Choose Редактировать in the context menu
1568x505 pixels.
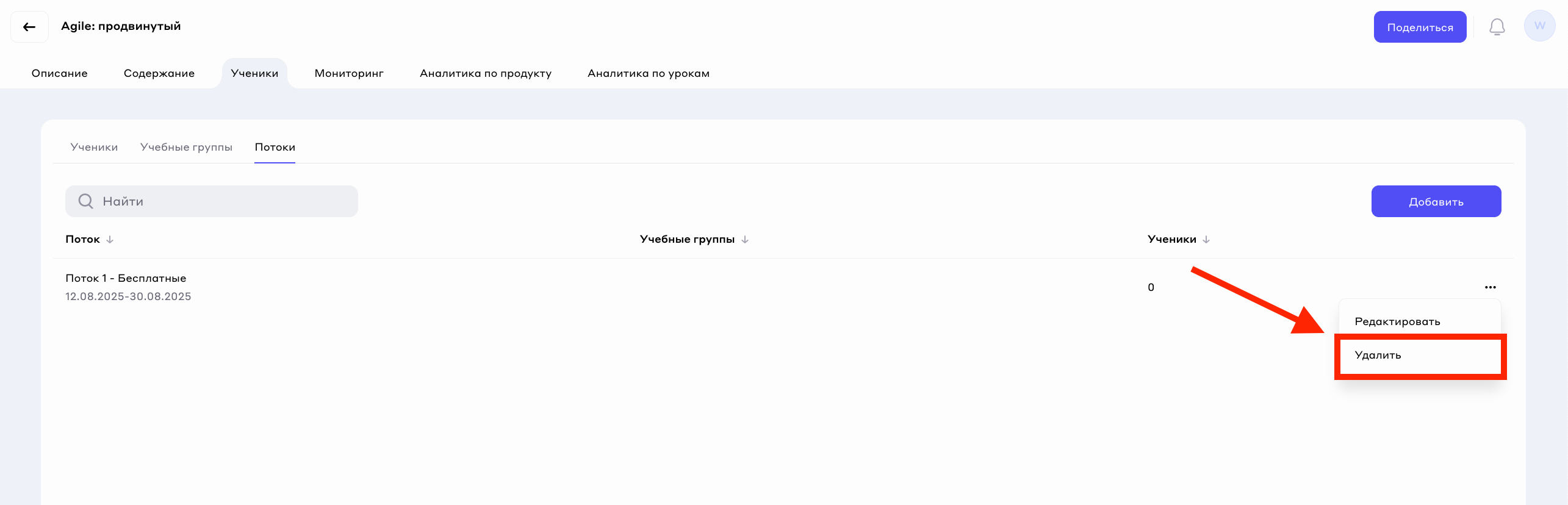1397,322
